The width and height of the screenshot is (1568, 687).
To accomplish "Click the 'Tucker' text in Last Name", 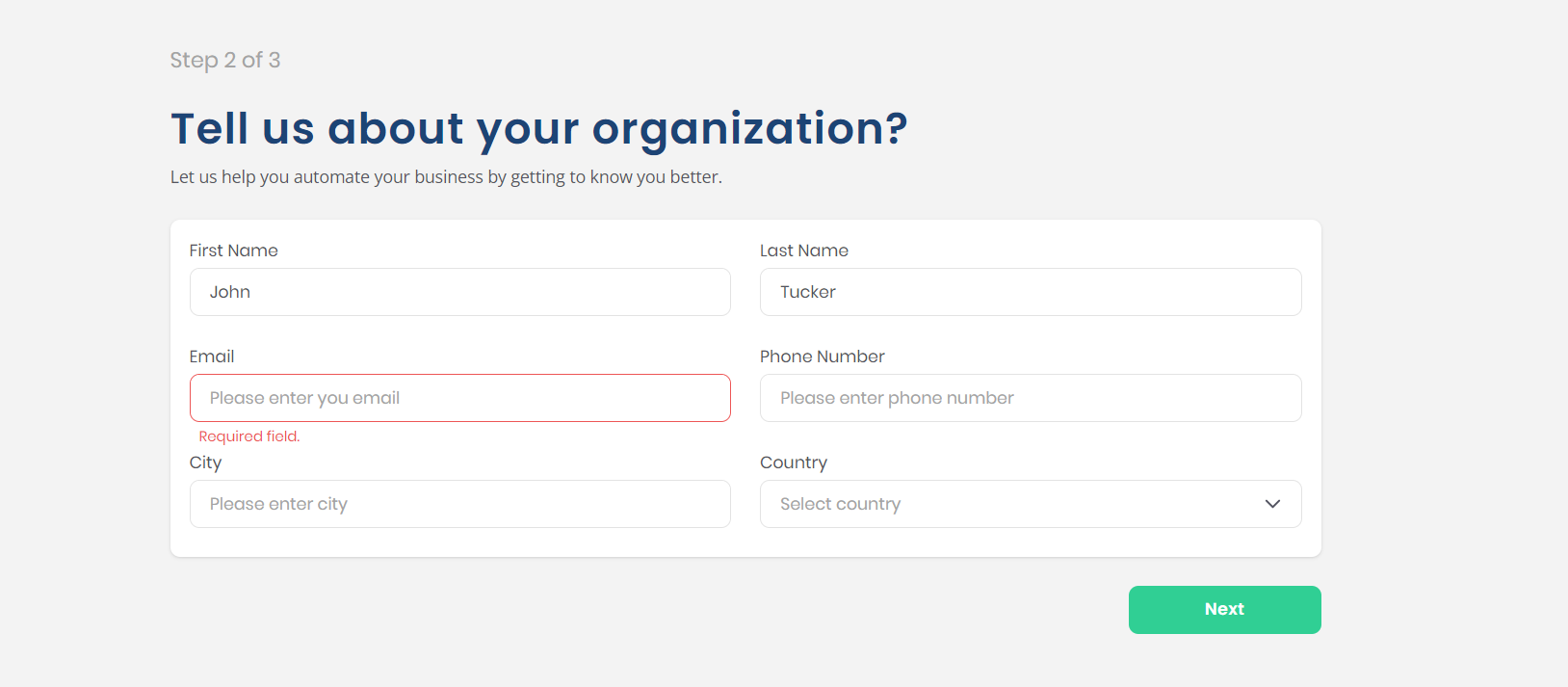I will pos(808,292).
